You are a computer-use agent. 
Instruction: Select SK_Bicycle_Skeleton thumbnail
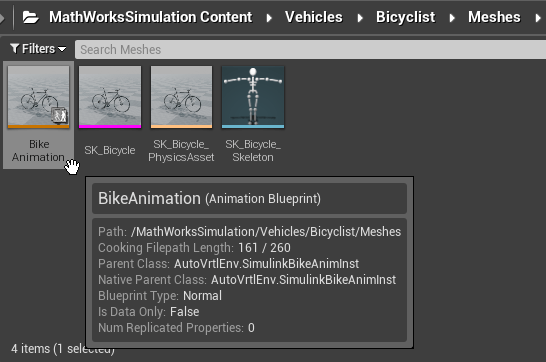coord(253,97)
